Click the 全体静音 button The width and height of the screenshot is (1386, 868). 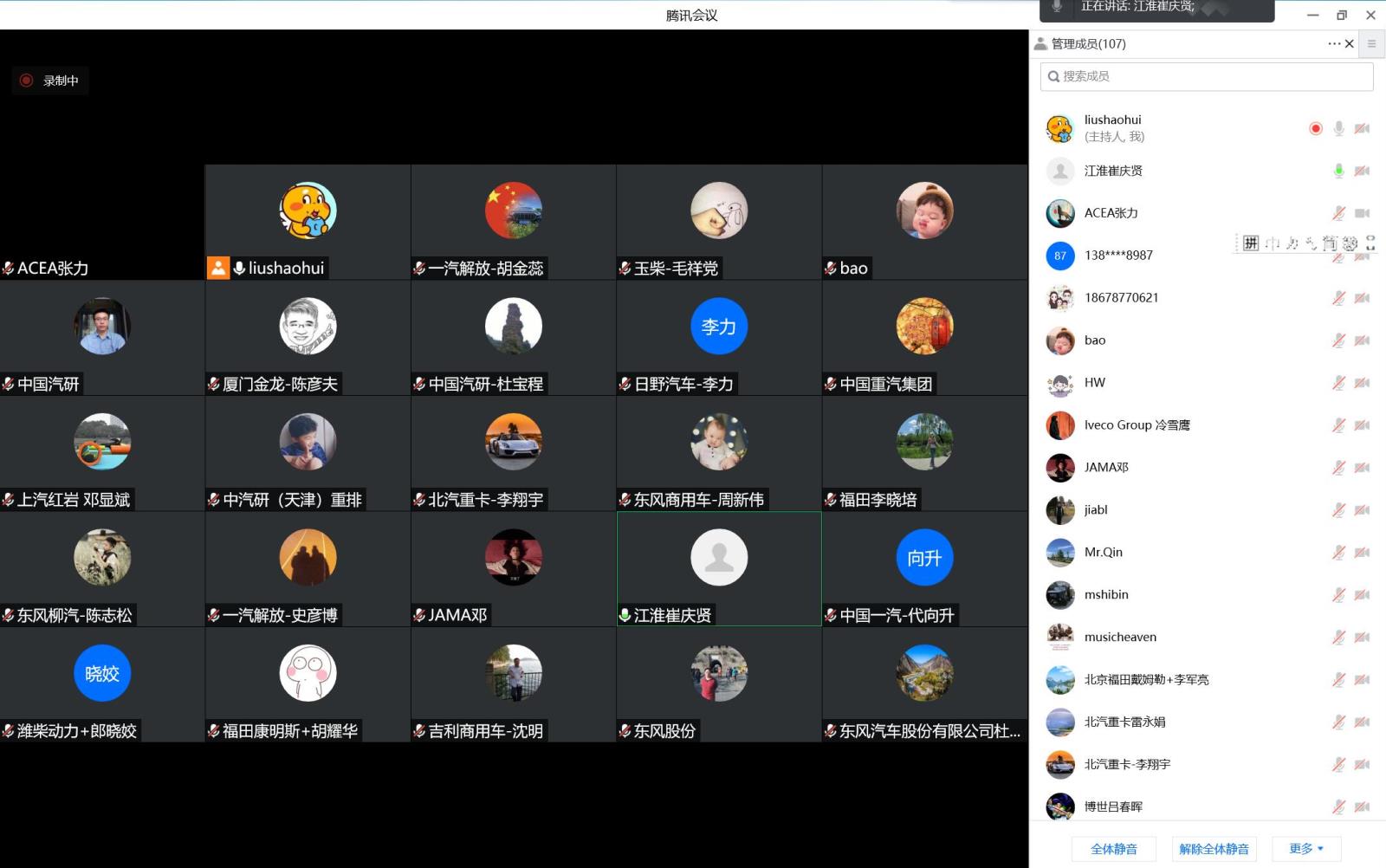pyautogui.click(x=1113, y=849)
